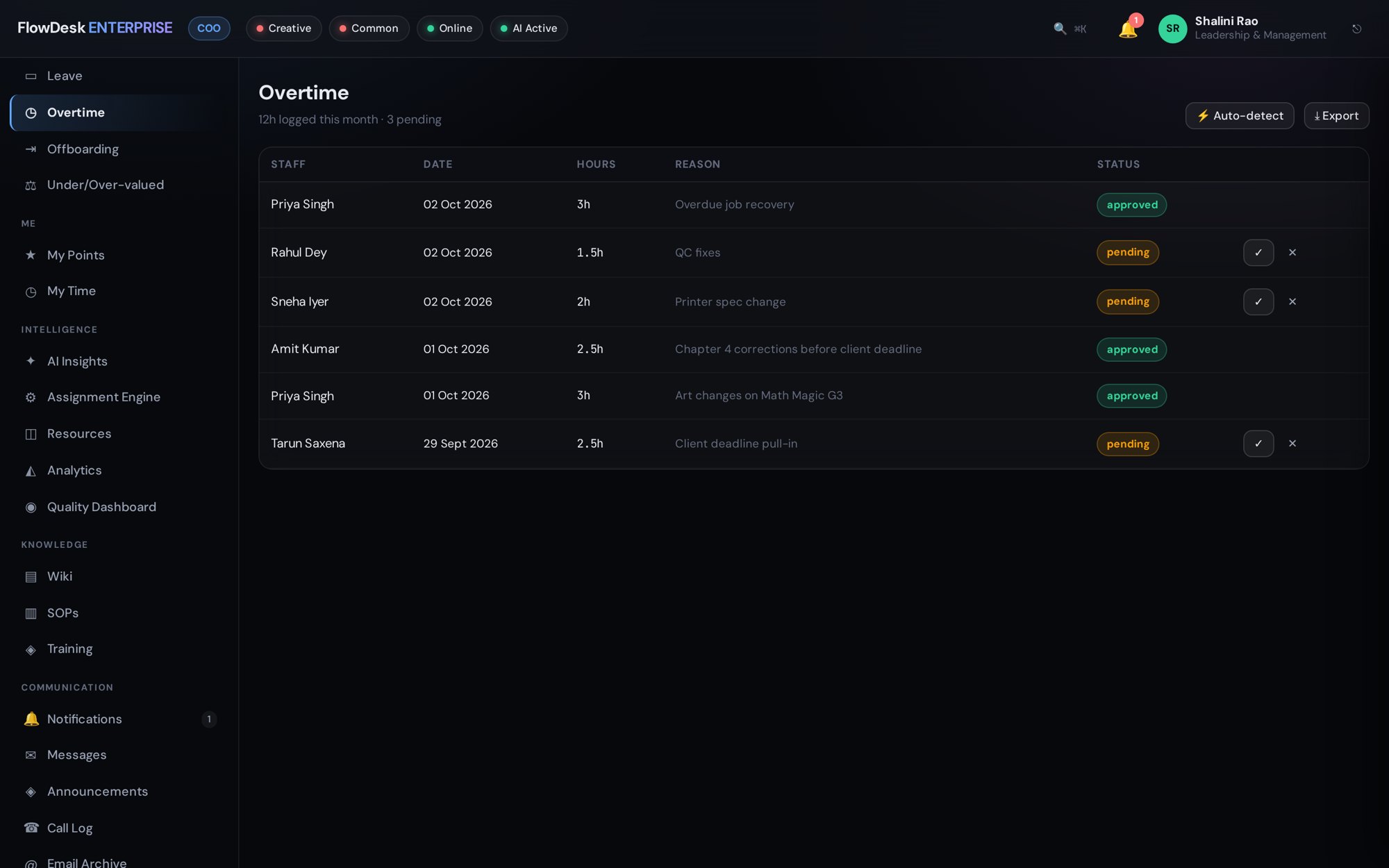Open the search magnifier icon
Screen dimensions: 1389x868
click(1060, 28)
